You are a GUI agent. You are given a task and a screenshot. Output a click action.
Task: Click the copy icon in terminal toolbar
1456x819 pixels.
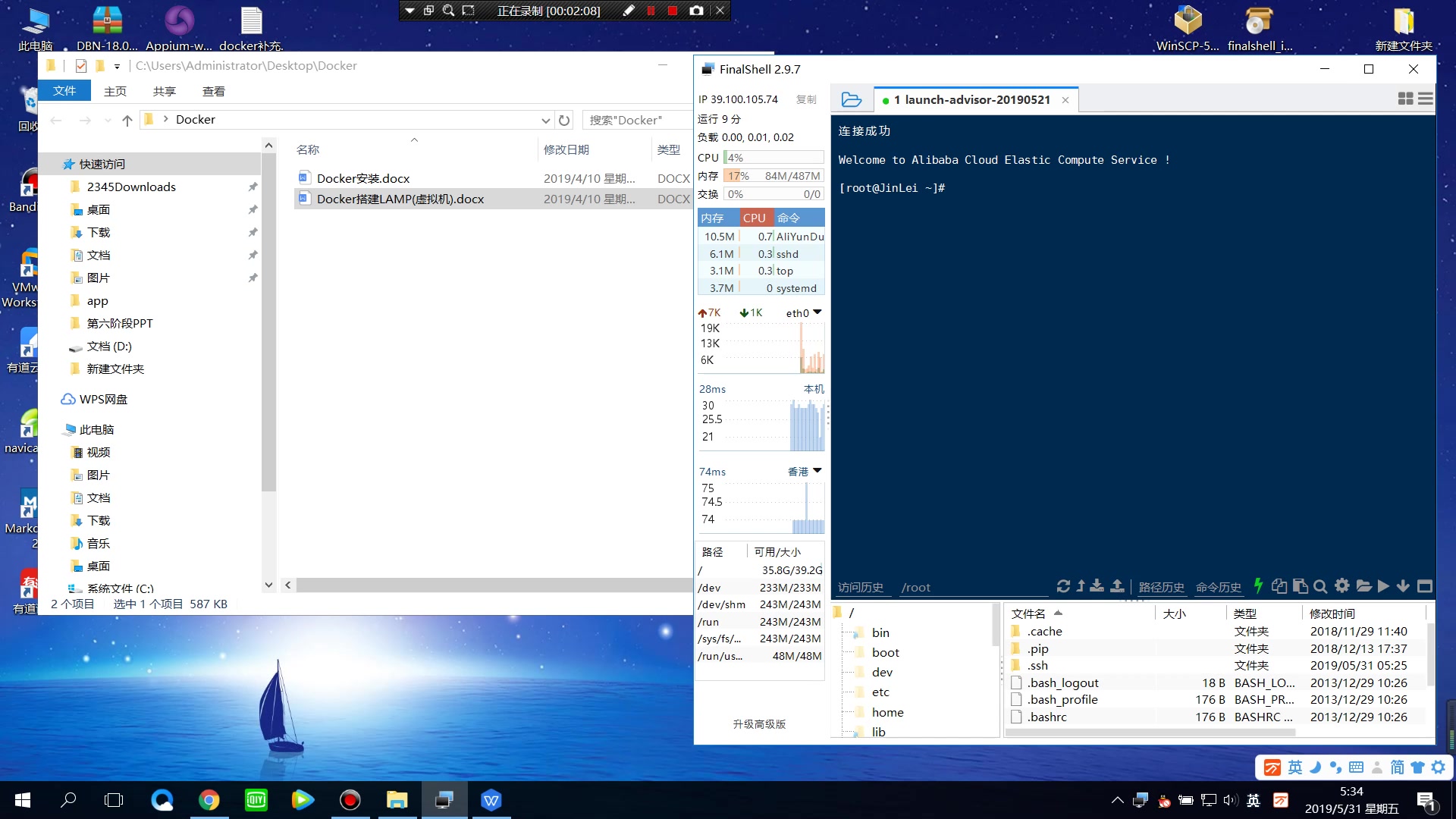(x=1279, y=586)
